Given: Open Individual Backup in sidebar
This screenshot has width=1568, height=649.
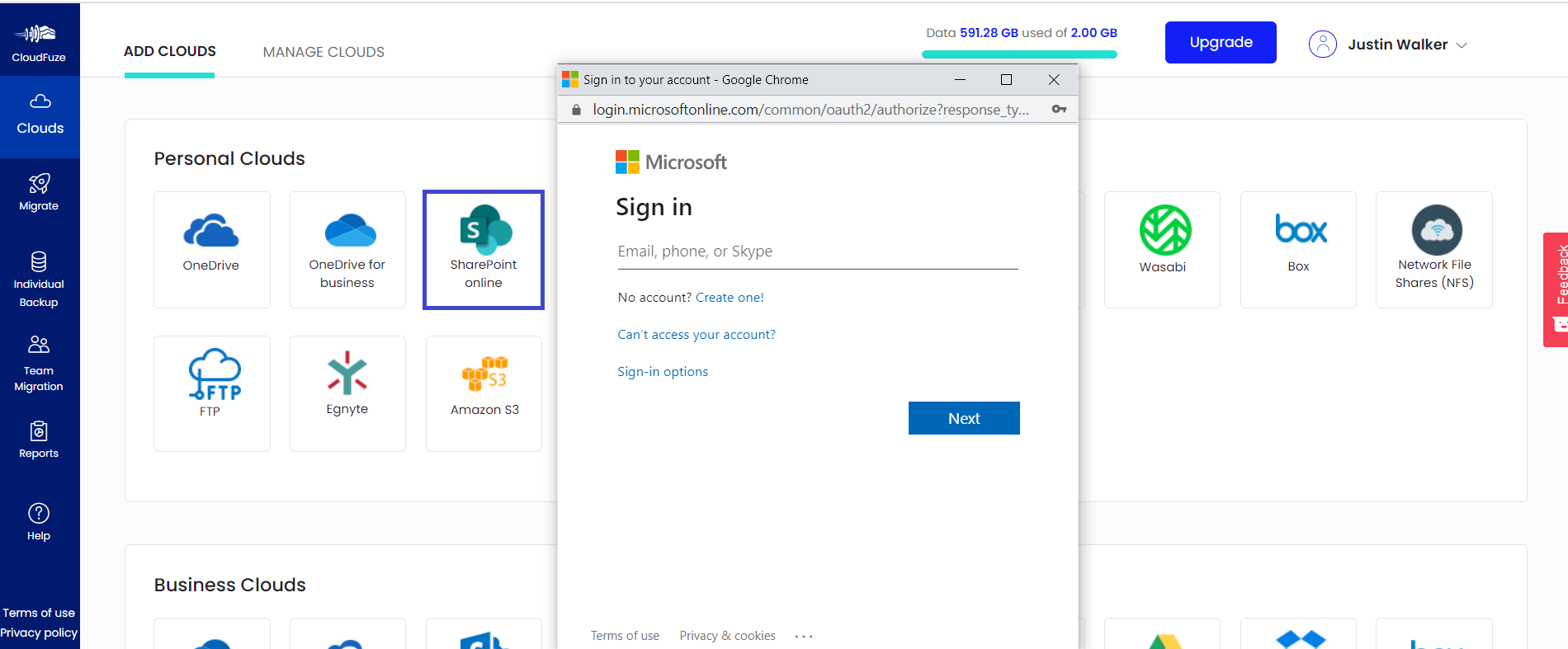Looking at the screenshot, I should coord(39,280).
